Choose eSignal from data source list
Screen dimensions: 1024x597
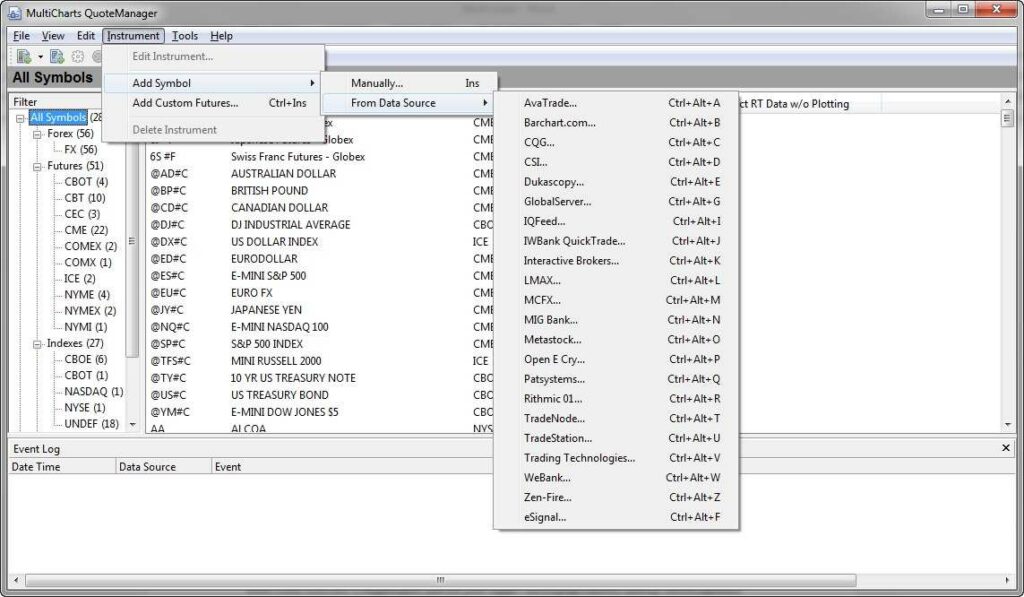point(545,518)
